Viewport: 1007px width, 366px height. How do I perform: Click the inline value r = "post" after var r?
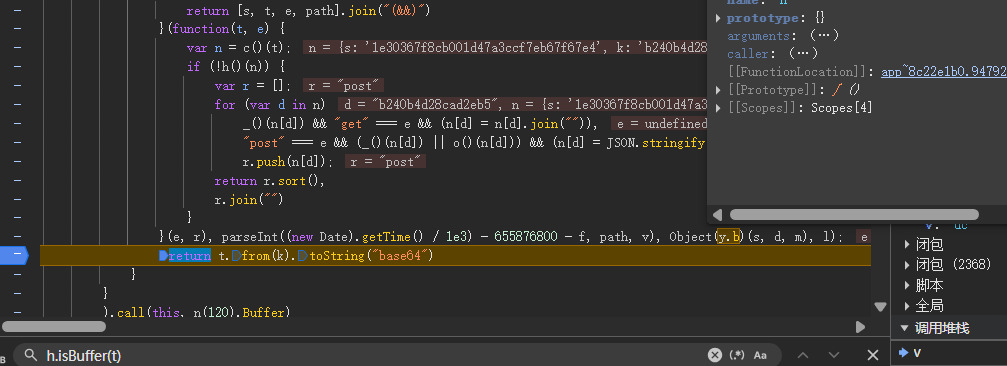click(343, 86)
